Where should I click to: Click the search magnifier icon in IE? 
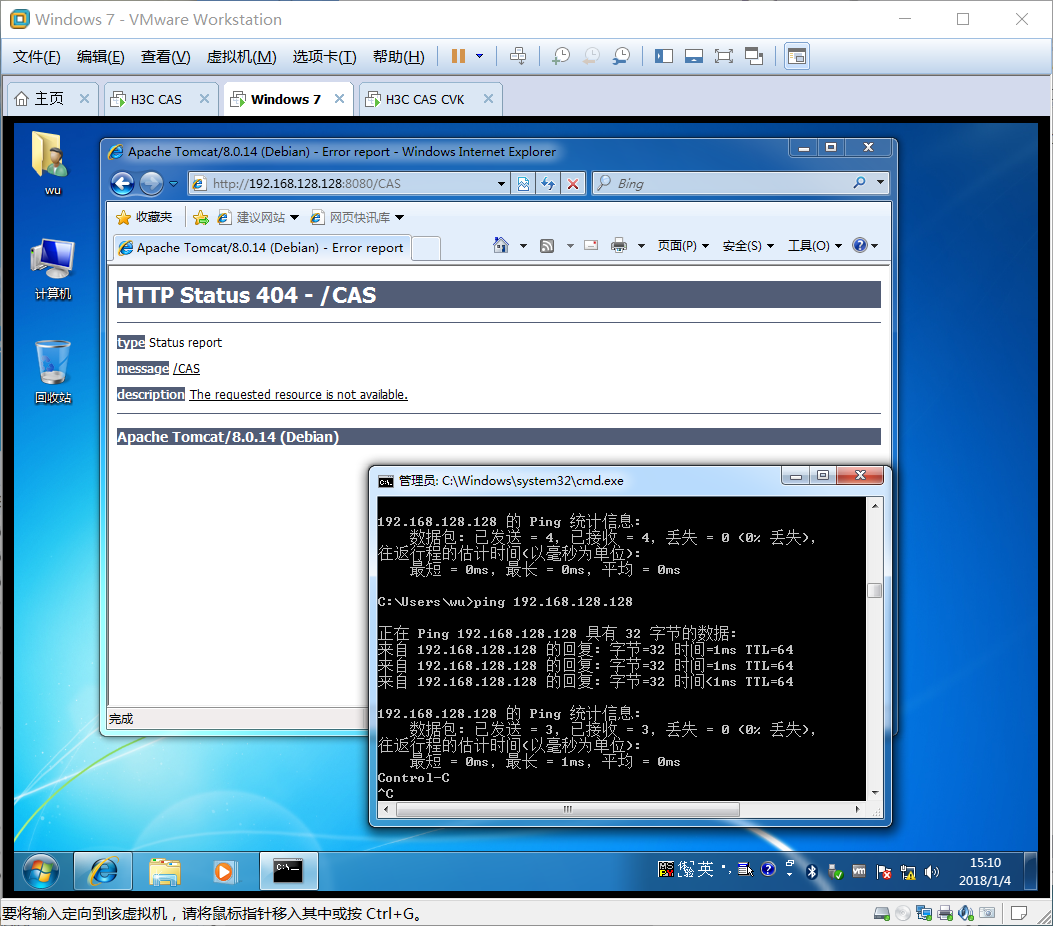click(860, 183)
